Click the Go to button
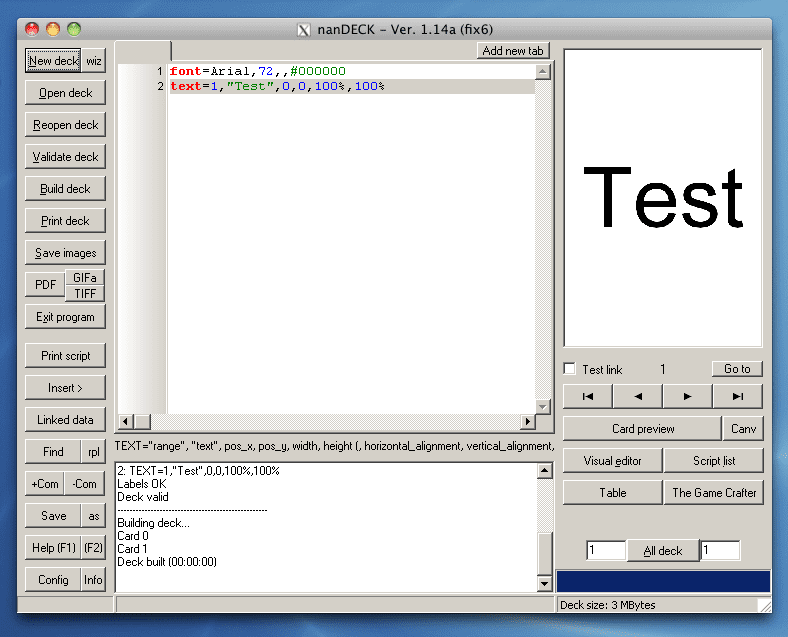Viewport: 788px width, 637px height. (737, 369)
